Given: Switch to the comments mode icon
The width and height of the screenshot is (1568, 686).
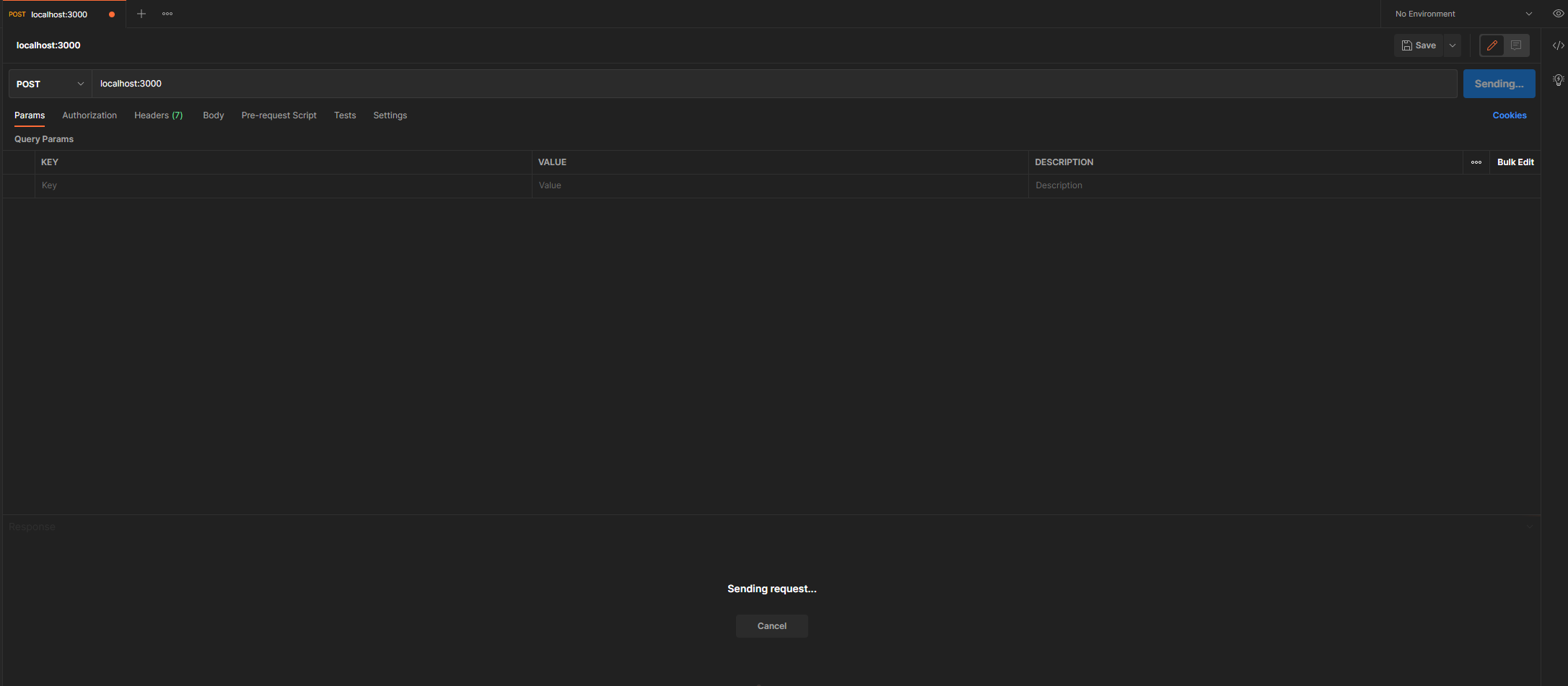Looking at the screenshot, I should click(x=1516, y=45).
